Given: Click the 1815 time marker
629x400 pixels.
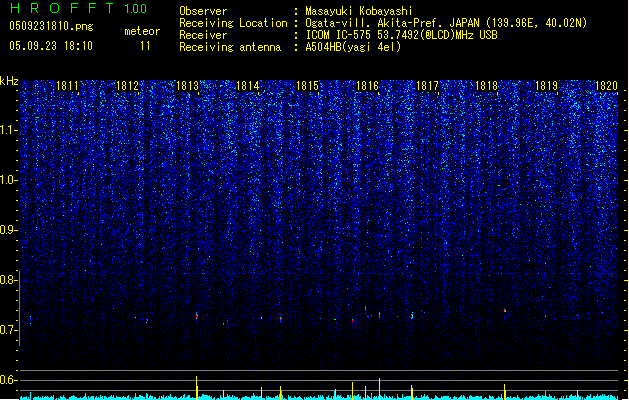Looking at the screenshot, I should [x=307, y=86].
